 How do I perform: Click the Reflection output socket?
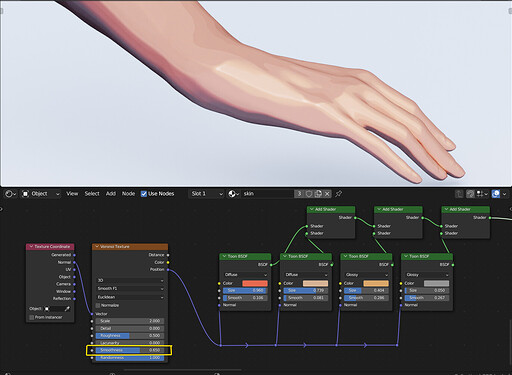tap(74, 299)
